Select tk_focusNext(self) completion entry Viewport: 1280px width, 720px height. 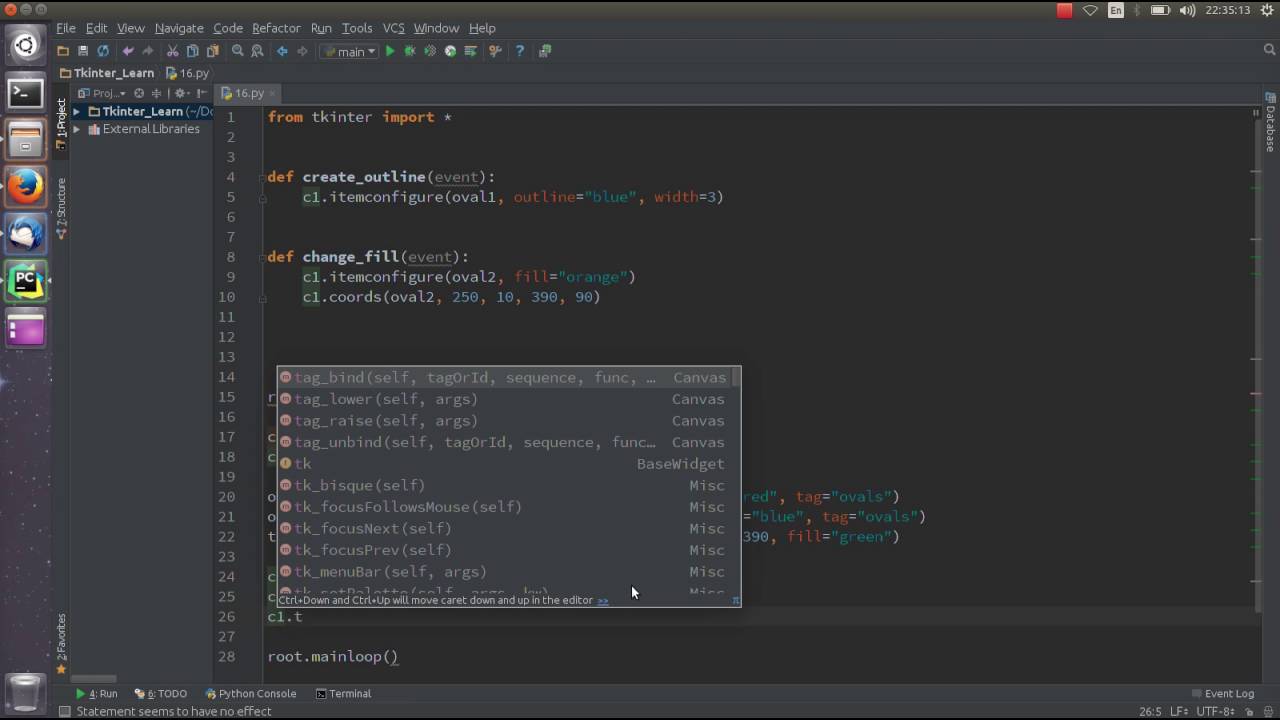tap(505, 528)
